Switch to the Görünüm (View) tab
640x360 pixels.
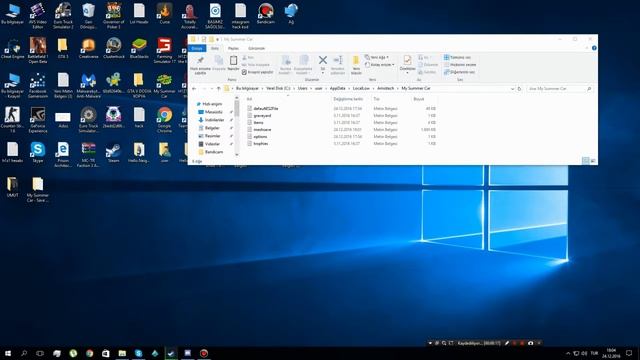click(256, 48)
